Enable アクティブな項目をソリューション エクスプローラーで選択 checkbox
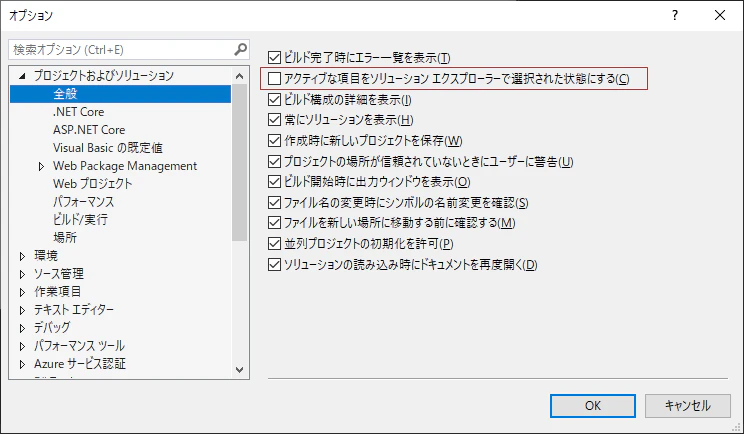This screenshot has width=744, height=434. [277, 79]
